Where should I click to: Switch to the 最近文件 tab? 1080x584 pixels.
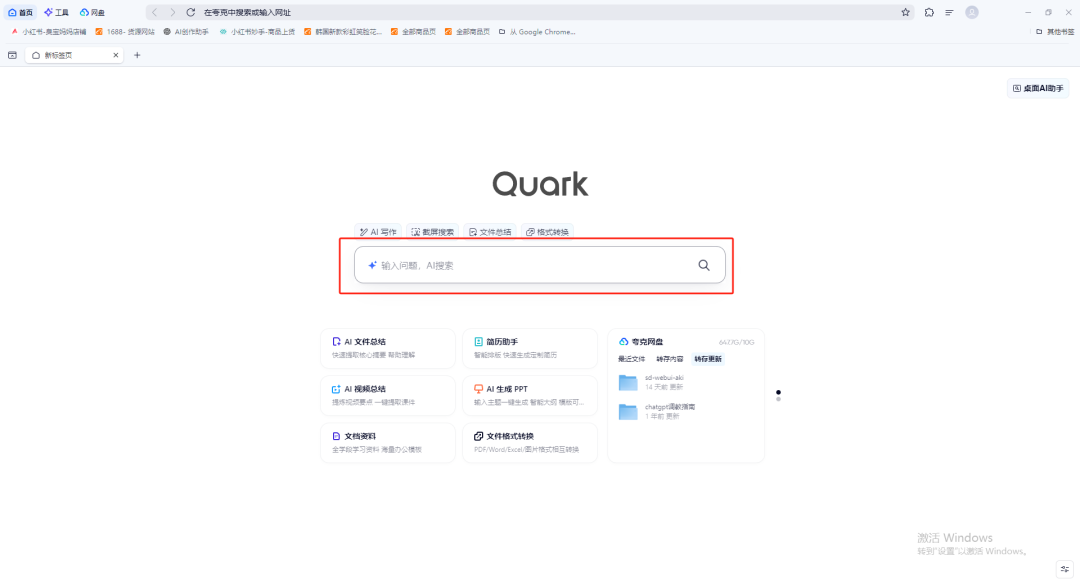(x=632, y=359)
